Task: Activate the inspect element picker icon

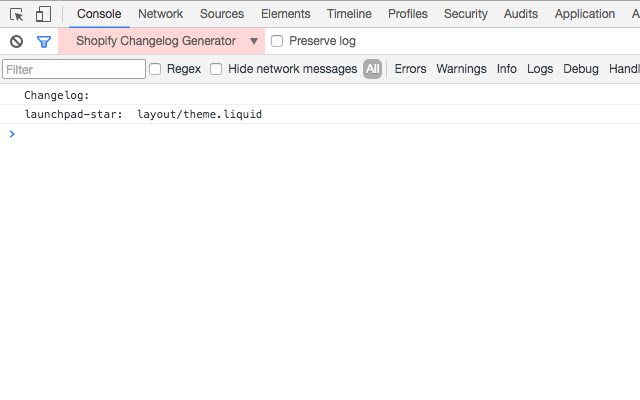Action: click(x=17, y=14)
